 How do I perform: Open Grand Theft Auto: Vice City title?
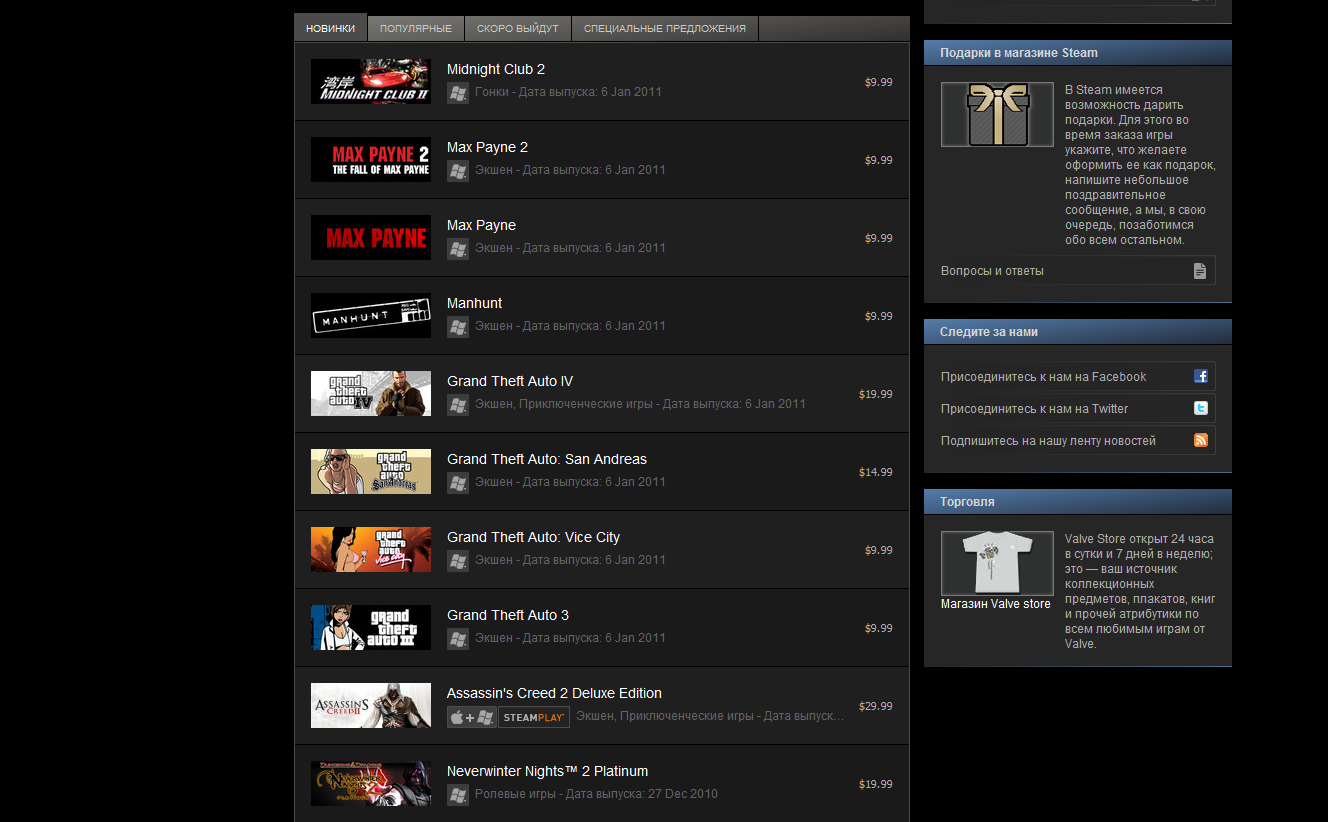click(533, 537)
